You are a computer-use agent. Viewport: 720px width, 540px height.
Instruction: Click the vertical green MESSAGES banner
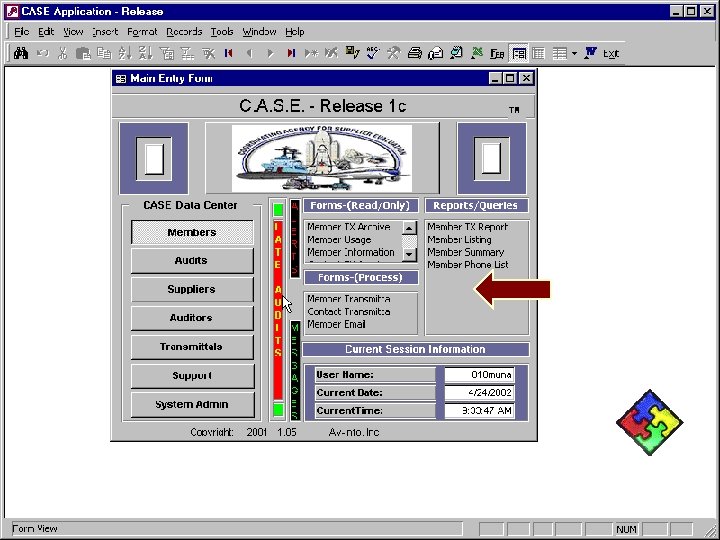(295, 370)
